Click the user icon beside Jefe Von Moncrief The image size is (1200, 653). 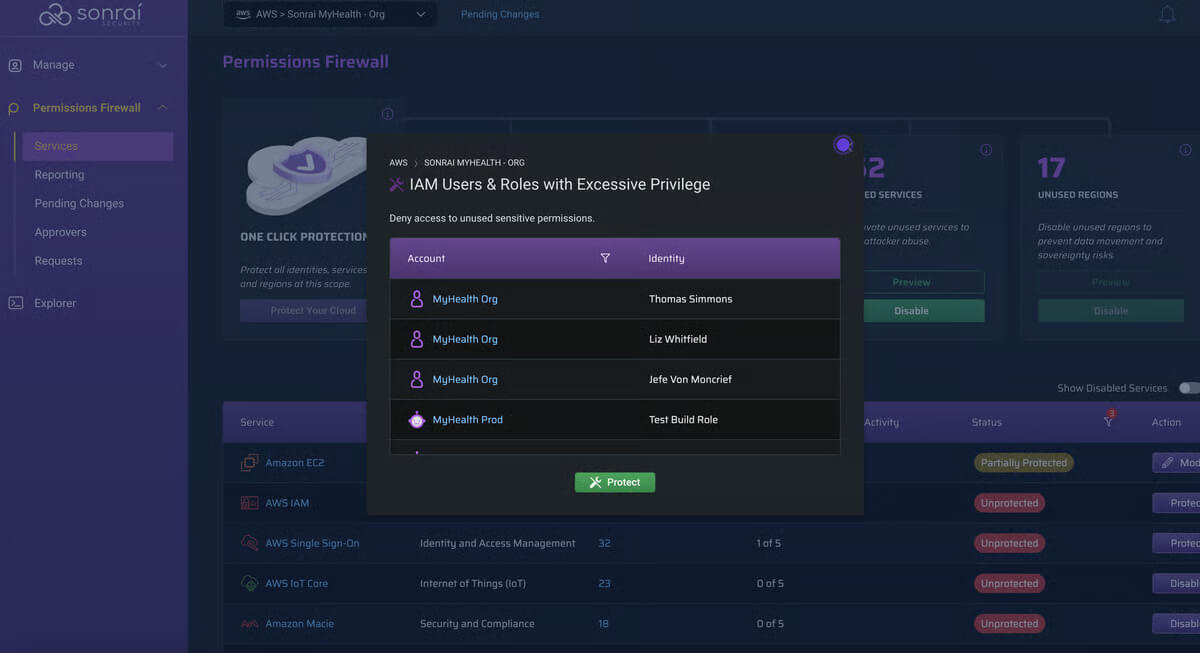pyautogui.click(x=417, y=379)
